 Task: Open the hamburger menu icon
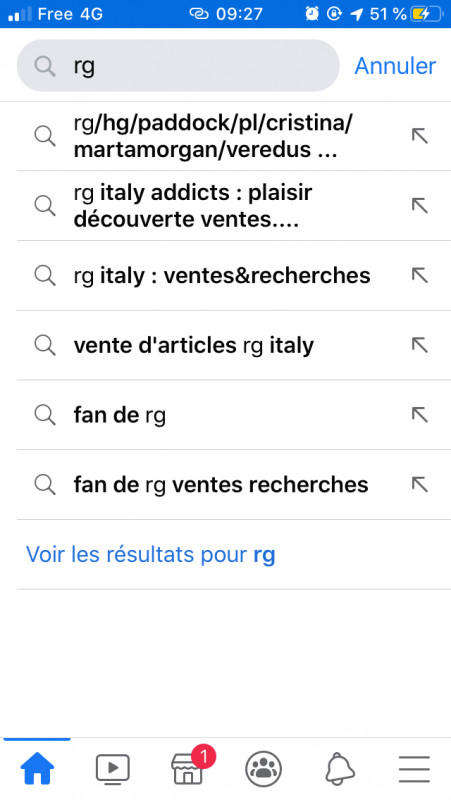coord(414,769)
